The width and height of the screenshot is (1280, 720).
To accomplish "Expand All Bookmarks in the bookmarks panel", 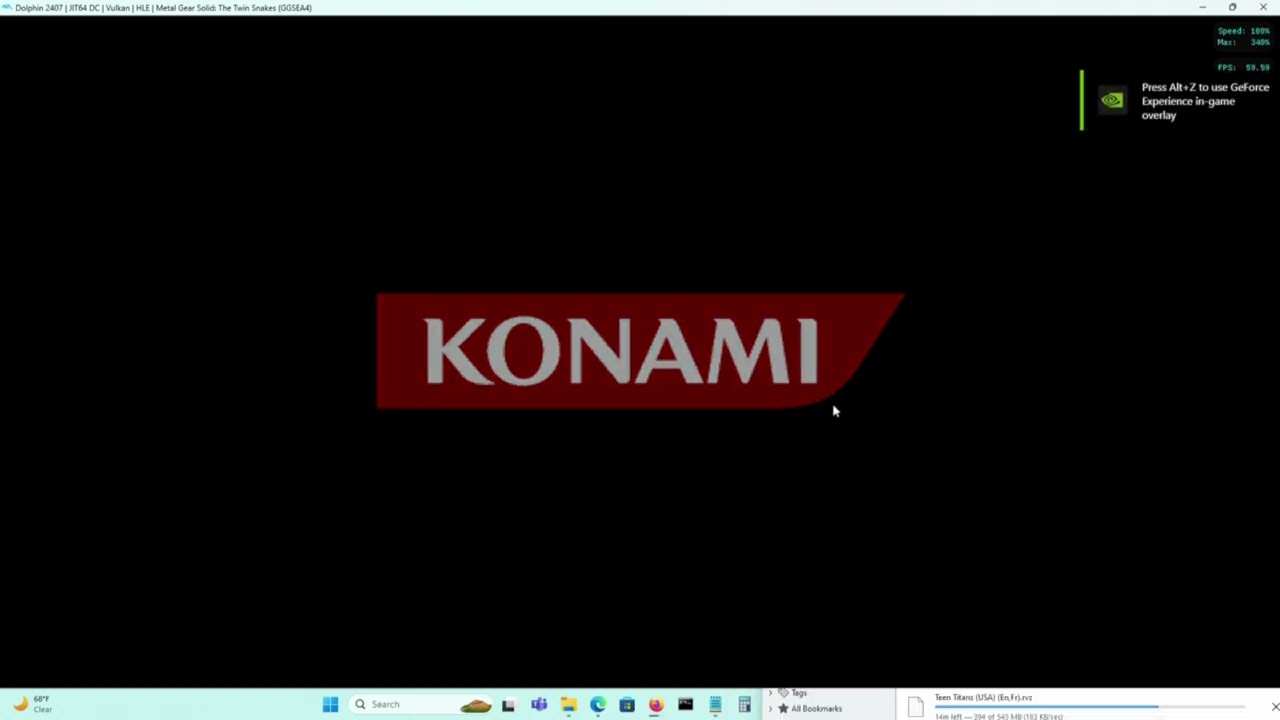I will click(x=770, y=708).
